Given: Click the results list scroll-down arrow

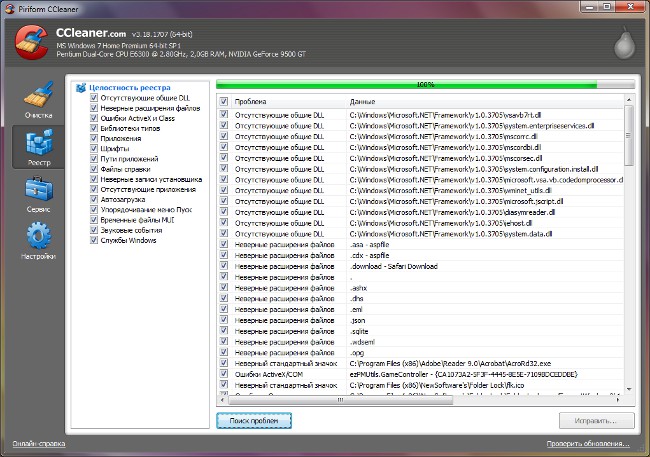Looking at the screenshot, I should [629, 389].
